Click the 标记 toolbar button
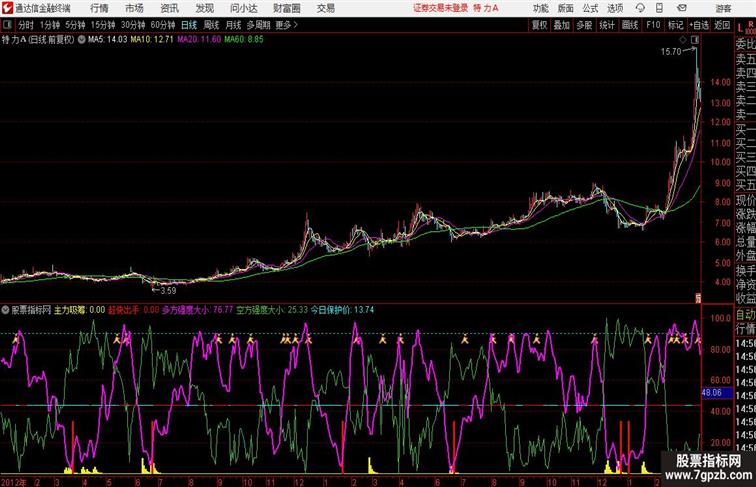 tap(675, 25)
